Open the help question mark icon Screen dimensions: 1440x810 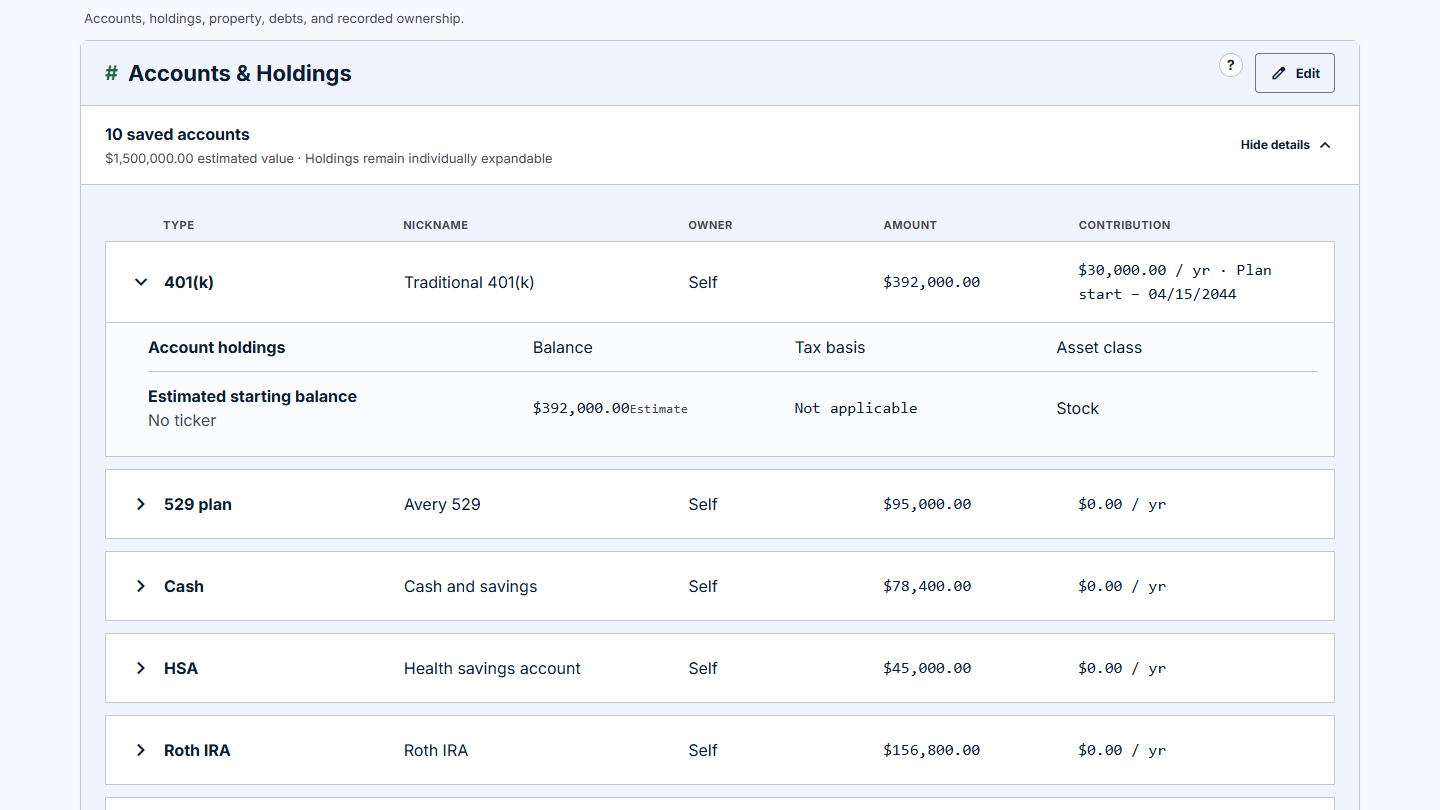pyautogui.click(x=1231, y=65)
